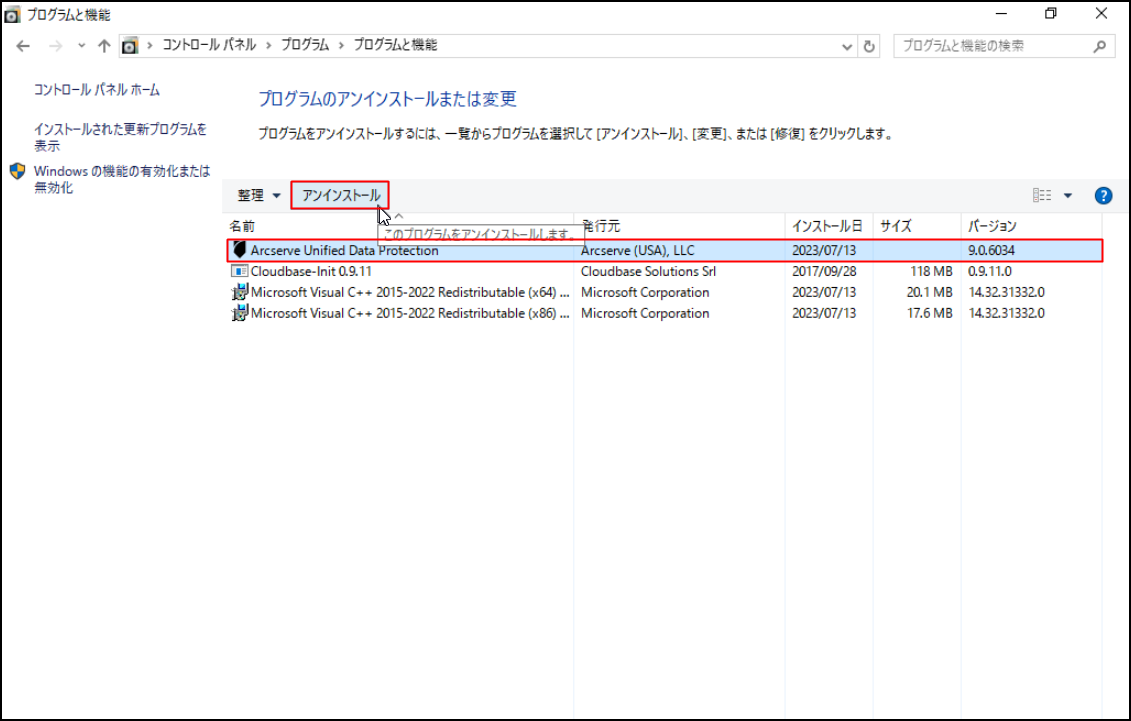Open コントロール パネル ホーム link

pyautogui.click(x=97, y=90)
